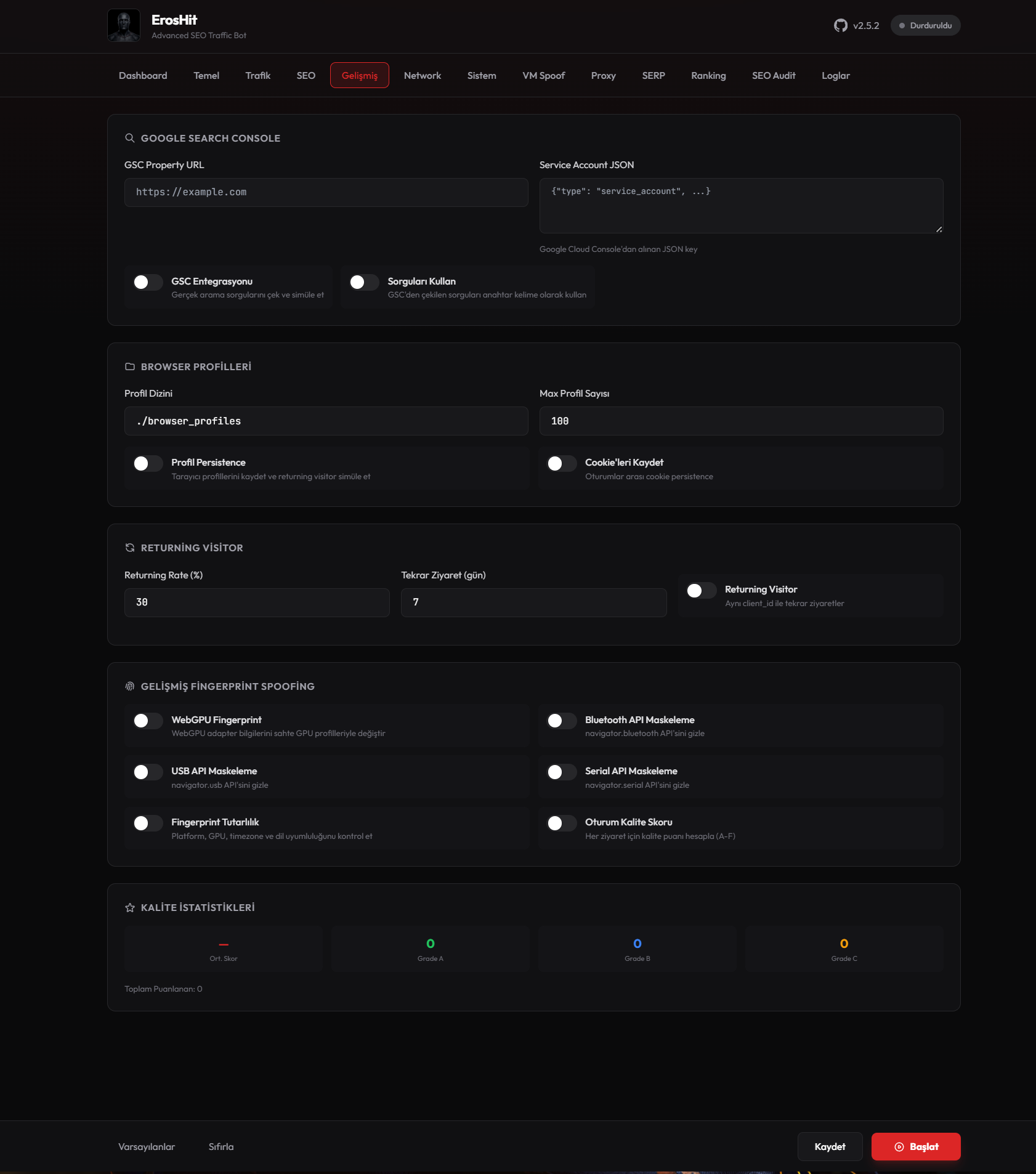Click the Google Search Console magnifier icon

pyautogui.click(x=130, y=138)
